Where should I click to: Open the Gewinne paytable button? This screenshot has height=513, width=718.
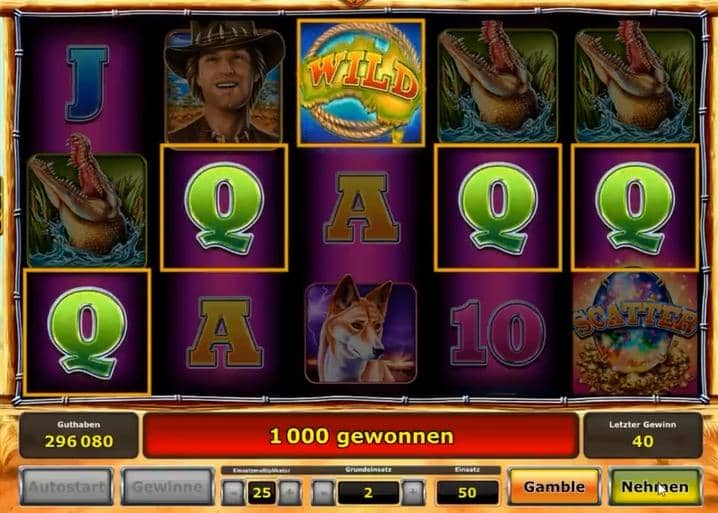tap(167, 486)
